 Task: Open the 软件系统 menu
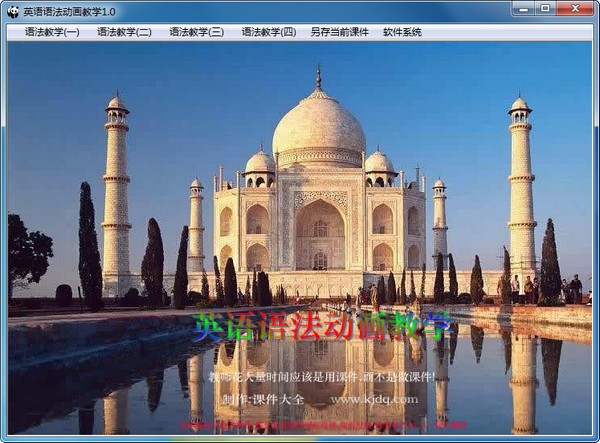[x=402, y=32]
